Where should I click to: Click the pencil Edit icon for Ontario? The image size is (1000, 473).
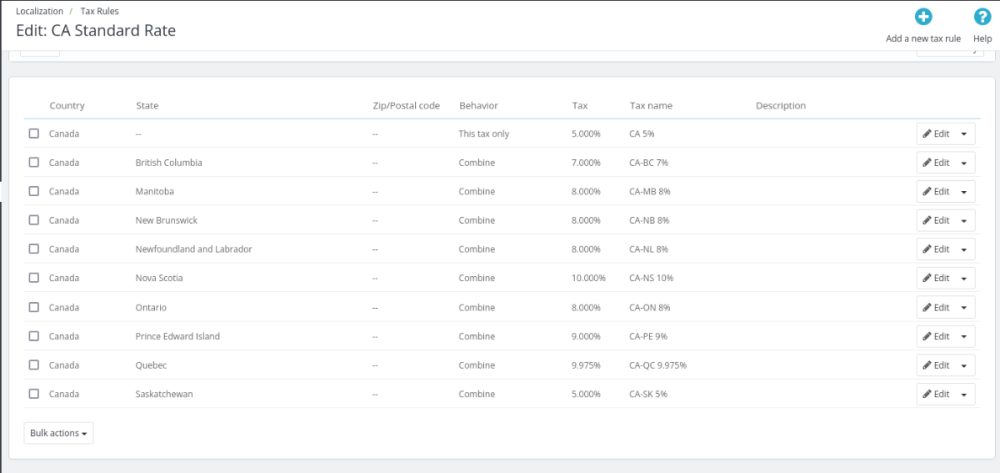coord(927,308)
